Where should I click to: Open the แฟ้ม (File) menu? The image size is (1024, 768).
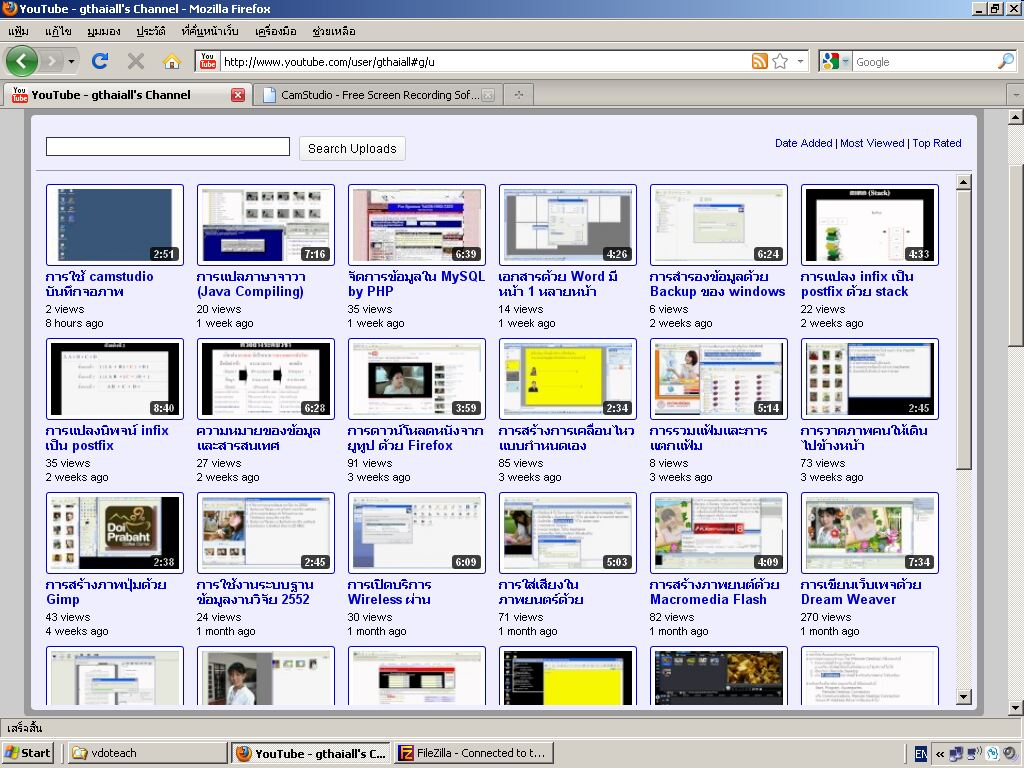click(x=18, y=31)
